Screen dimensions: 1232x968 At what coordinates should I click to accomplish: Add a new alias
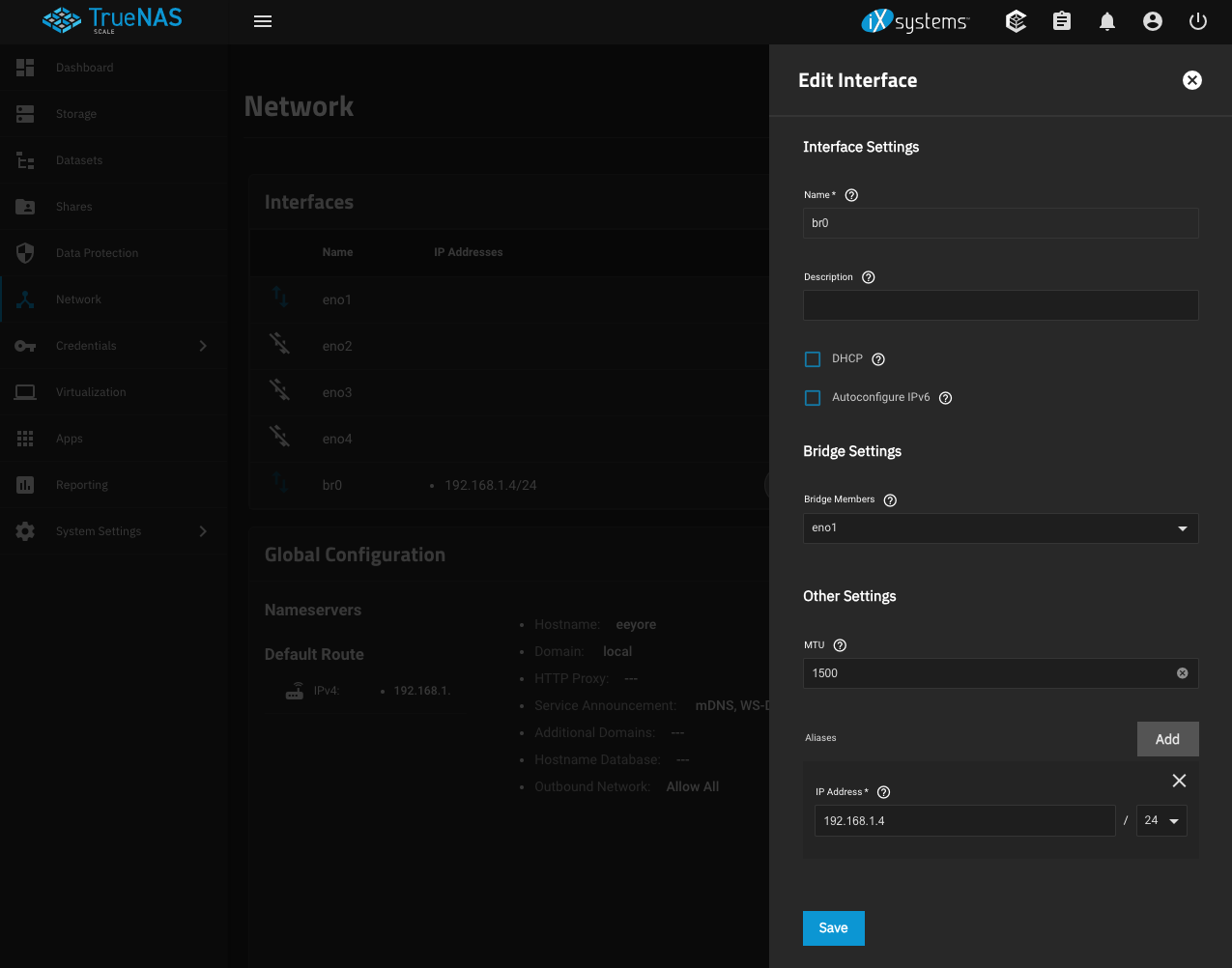coord(1168,739)
